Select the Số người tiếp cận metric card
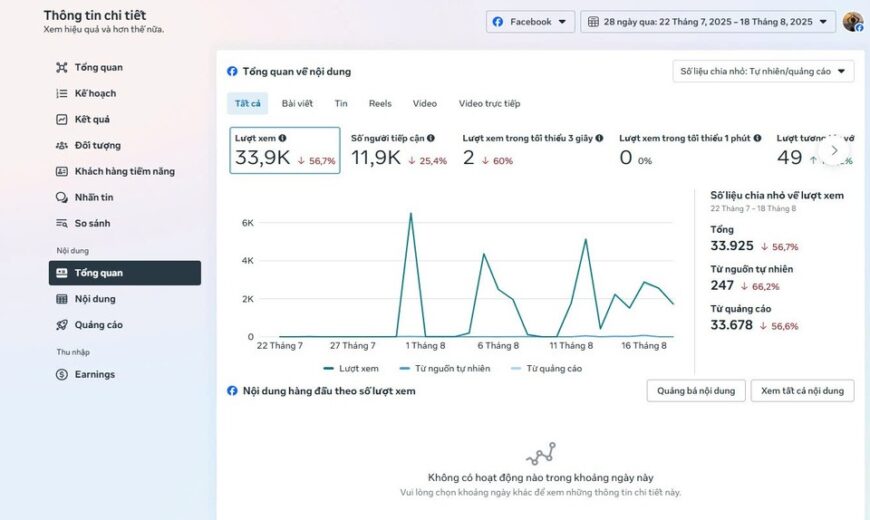Screen dimensions: 870x520 [x=399, y=151]
